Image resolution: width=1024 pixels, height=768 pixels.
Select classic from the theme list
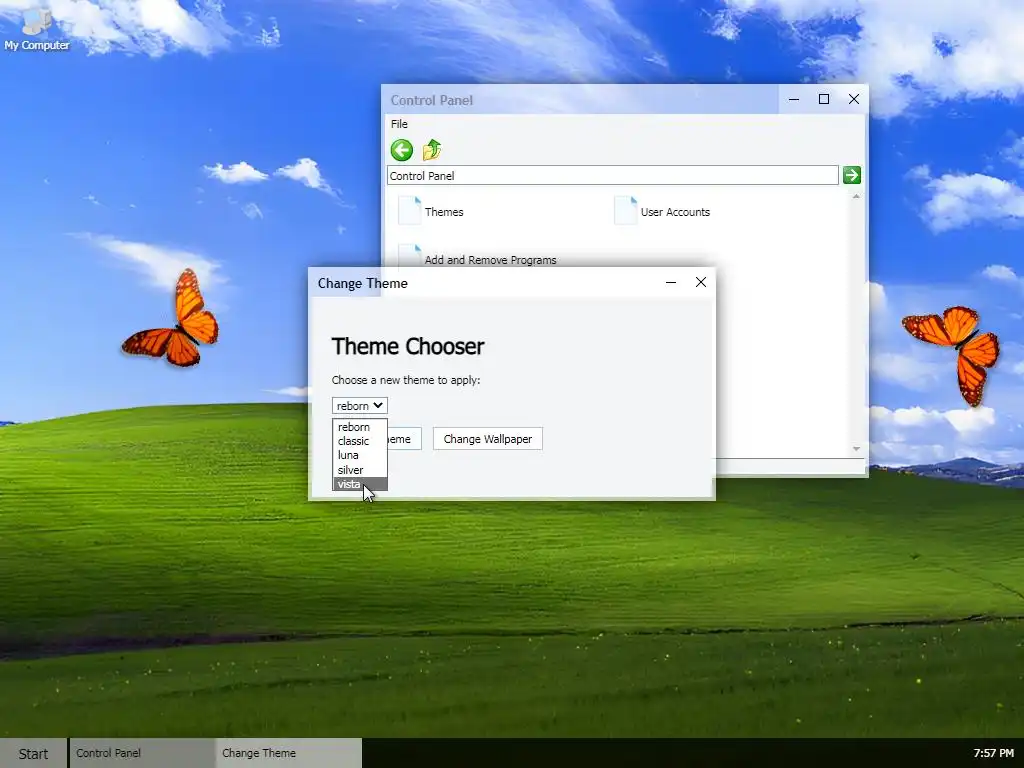[x=360, y=441]
